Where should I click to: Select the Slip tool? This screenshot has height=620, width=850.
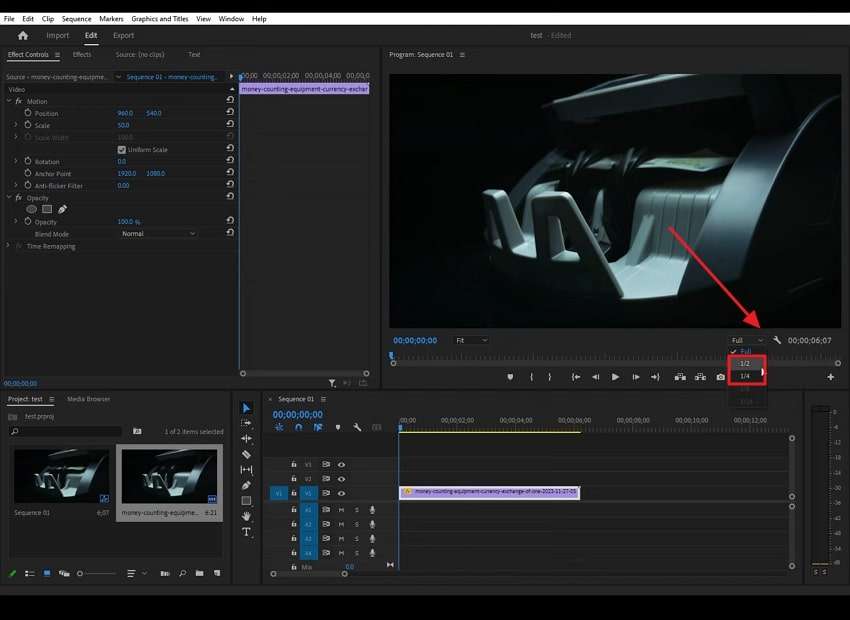tap(246, 470)
